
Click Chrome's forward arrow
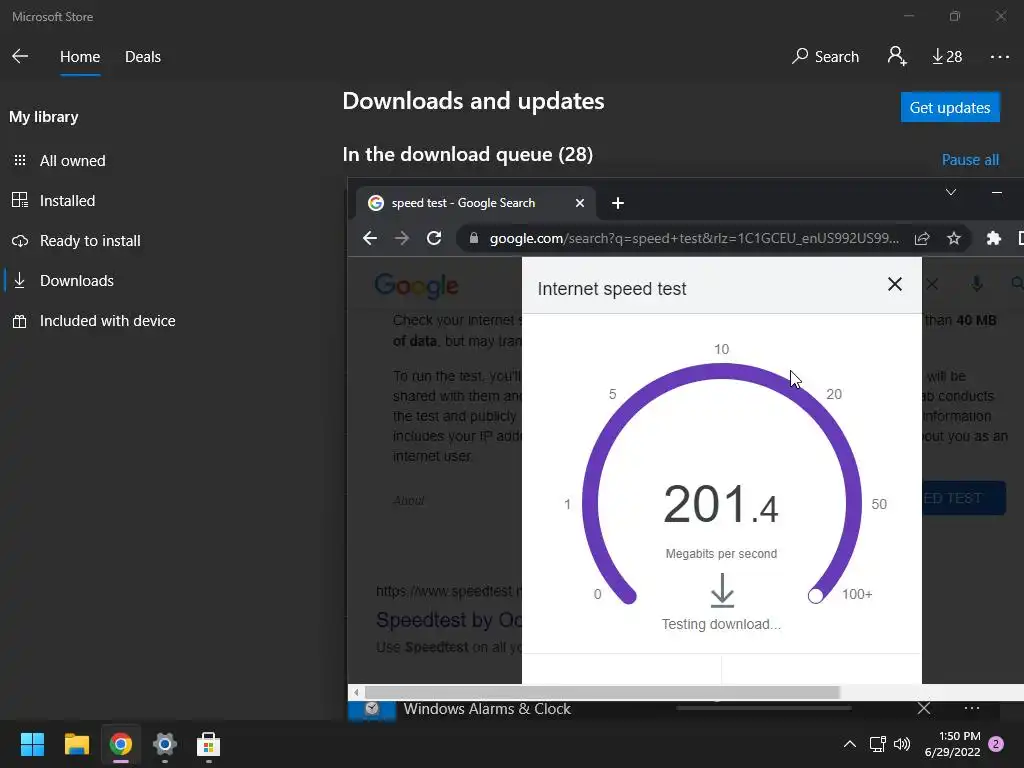[402, 238]
